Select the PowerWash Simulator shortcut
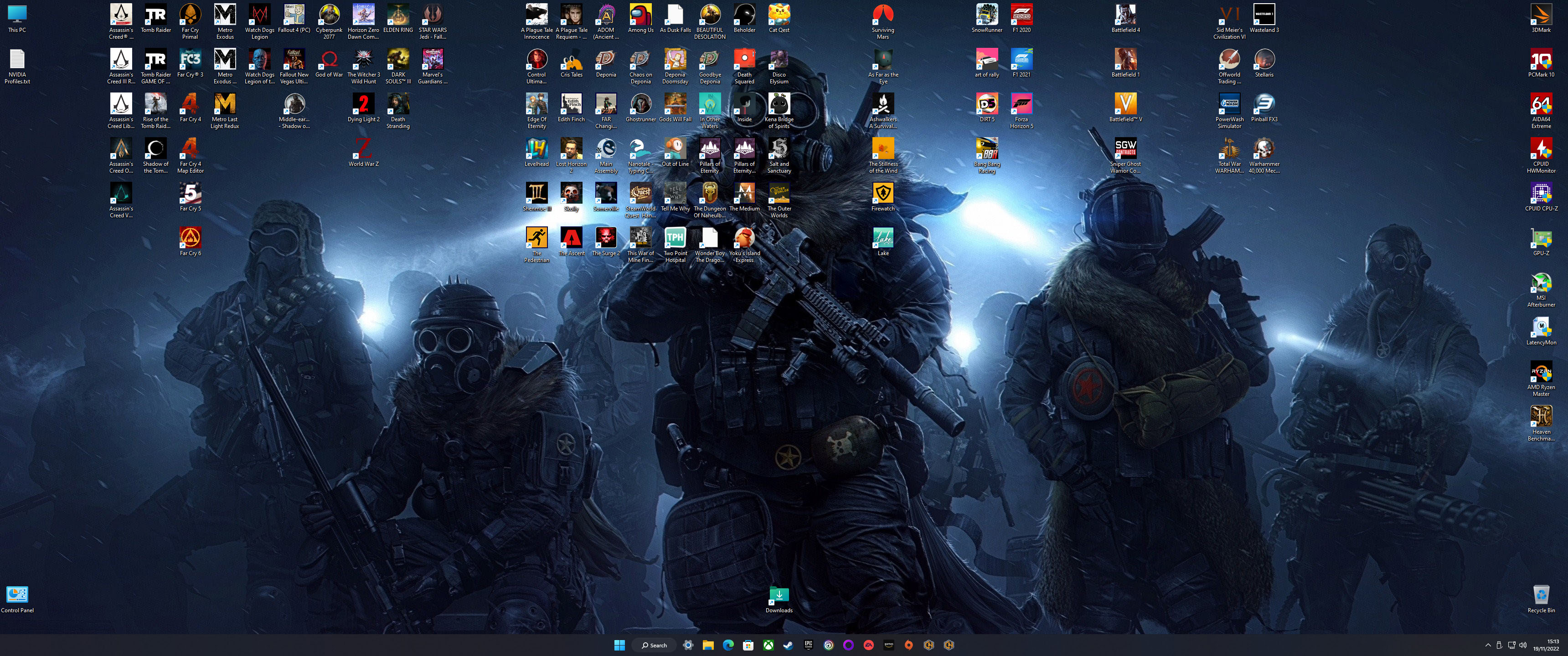The height and width of the screenshot is (656, 1568). coord(1229,111)
